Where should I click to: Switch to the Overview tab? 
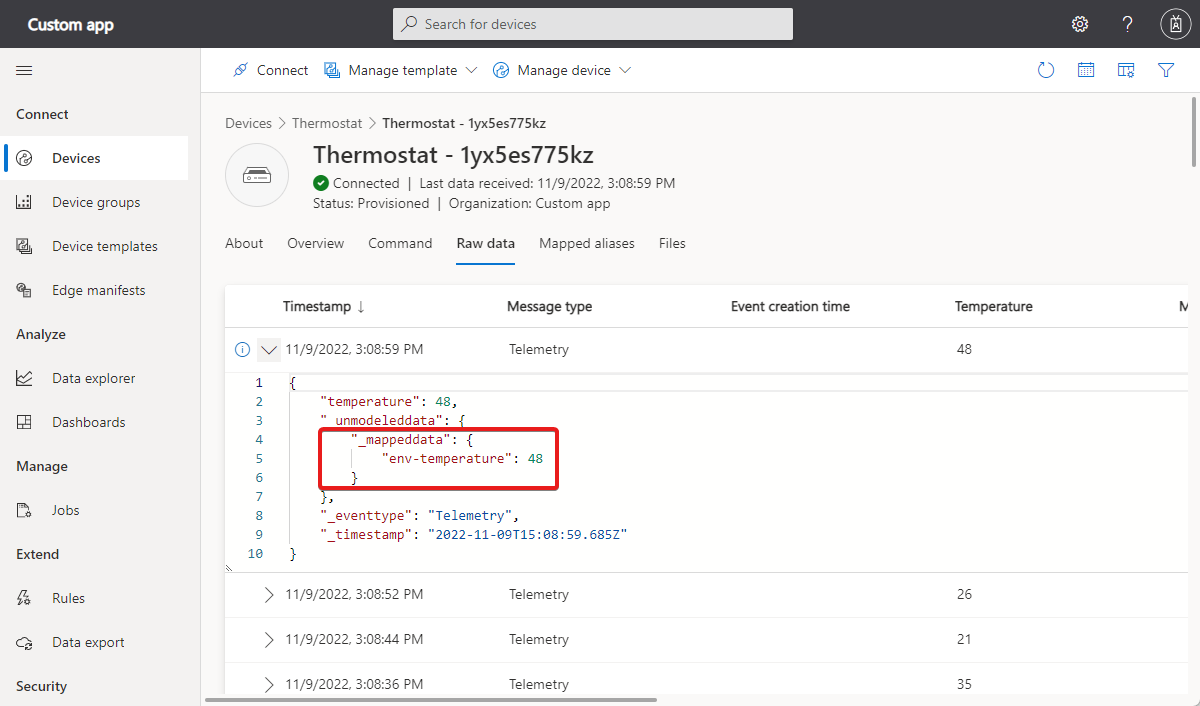click(315, 243)
